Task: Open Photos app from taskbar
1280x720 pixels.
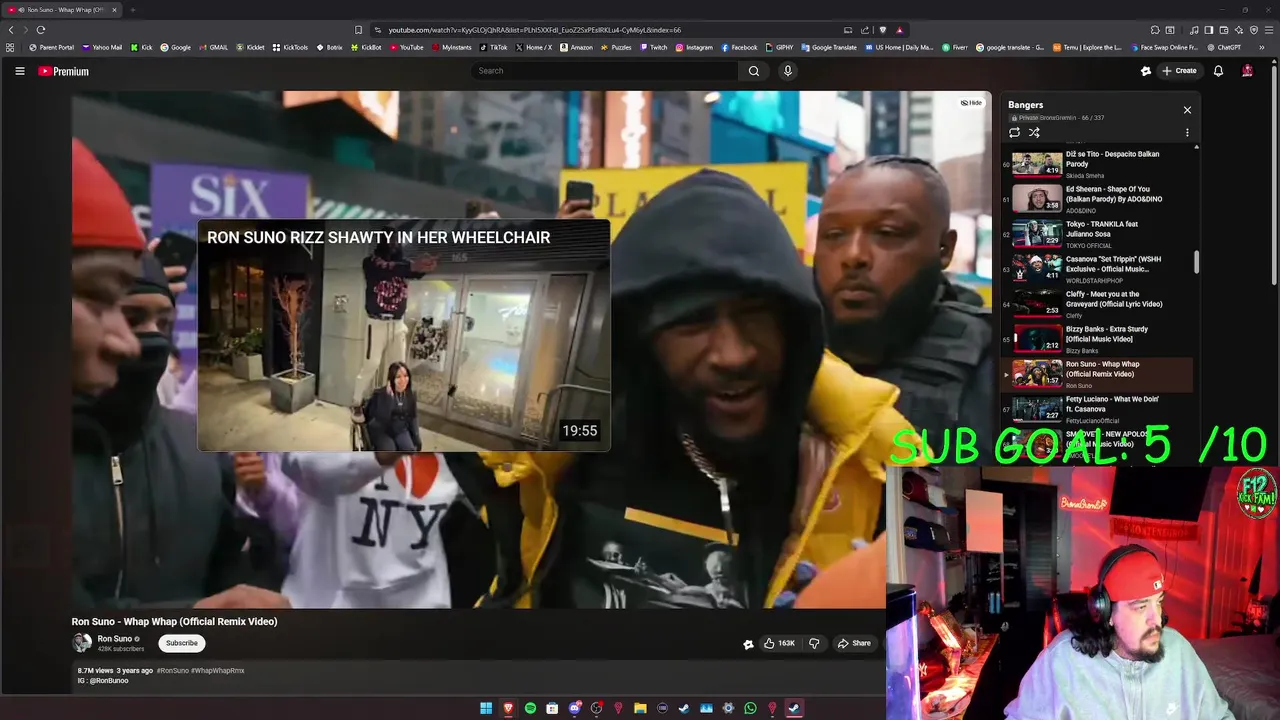Action: pyautogui.click(x=706, y=708)
